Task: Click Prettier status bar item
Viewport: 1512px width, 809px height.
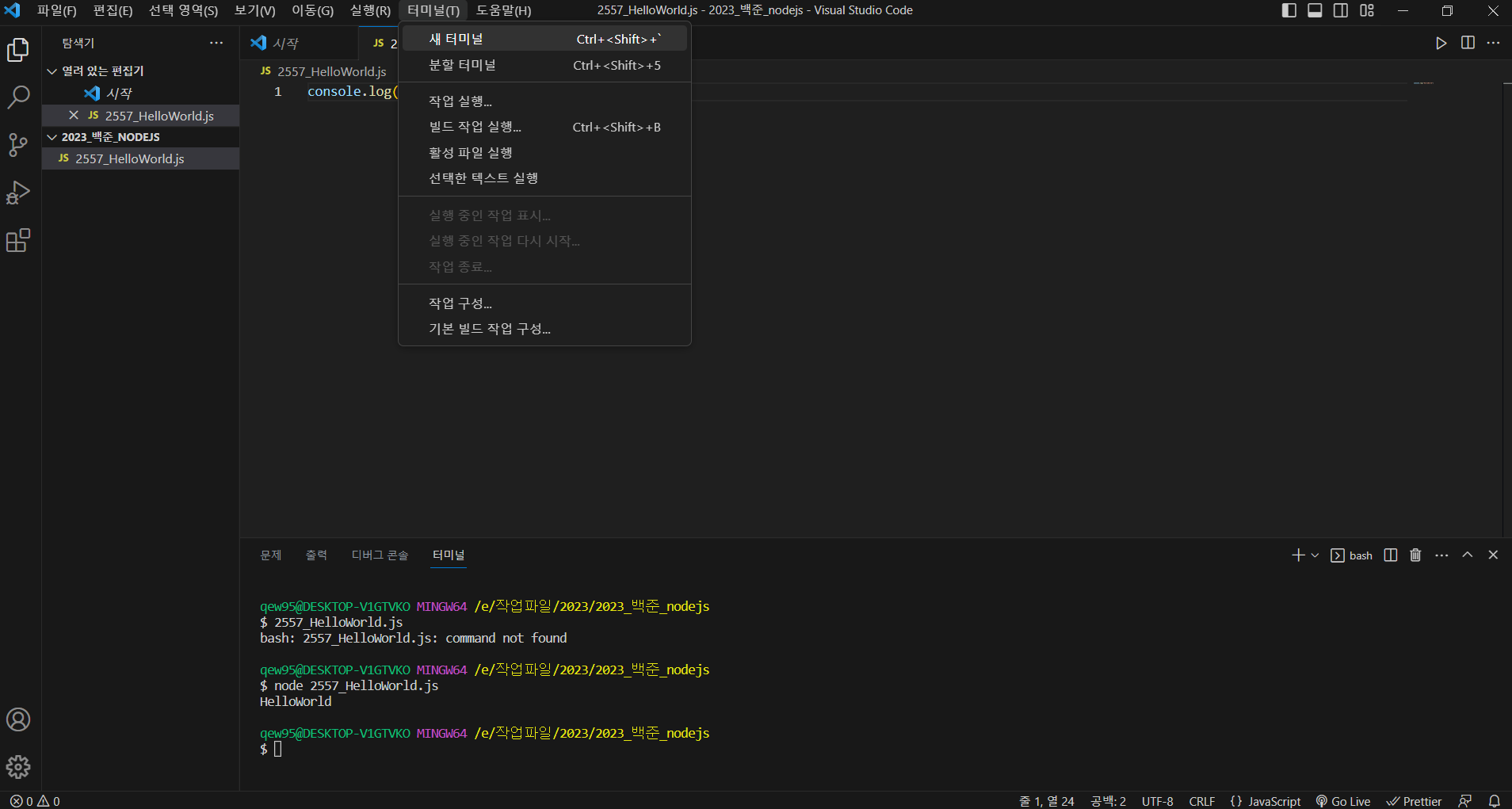Action: coord(1414,801)
